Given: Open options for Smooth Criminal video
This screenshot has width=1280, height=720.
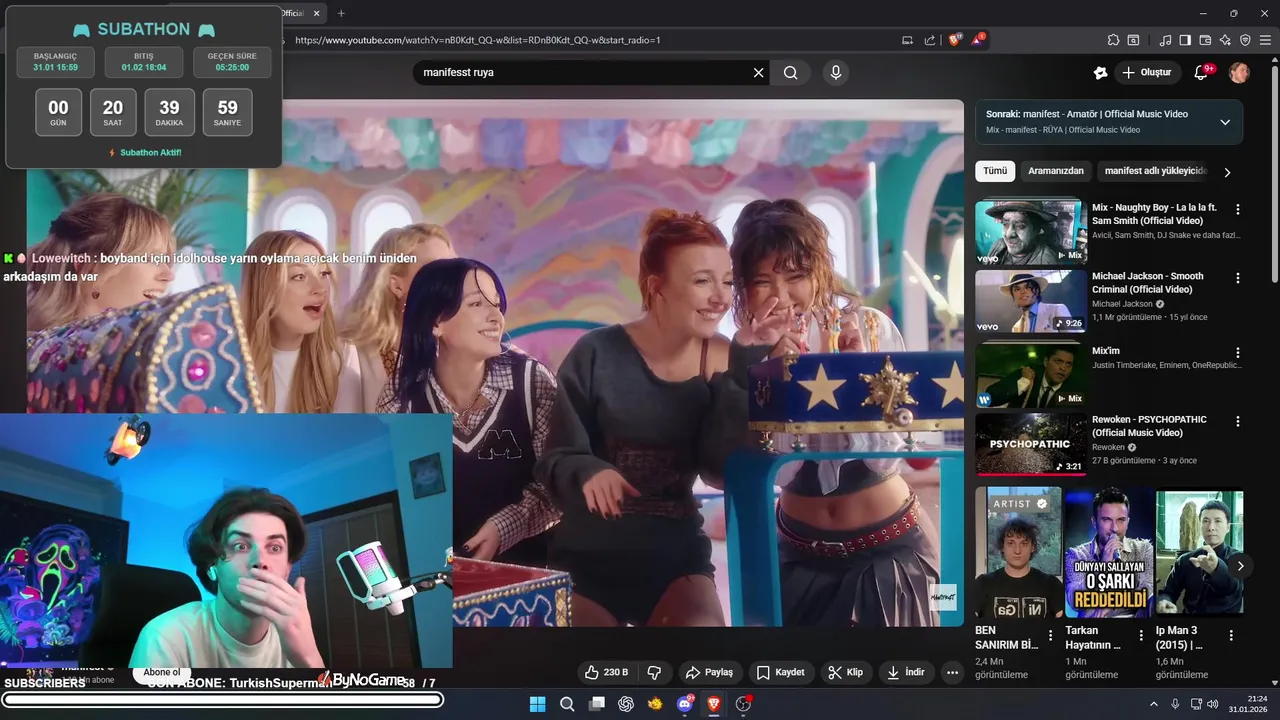Looking at the screenshot, I should 1238,278.
